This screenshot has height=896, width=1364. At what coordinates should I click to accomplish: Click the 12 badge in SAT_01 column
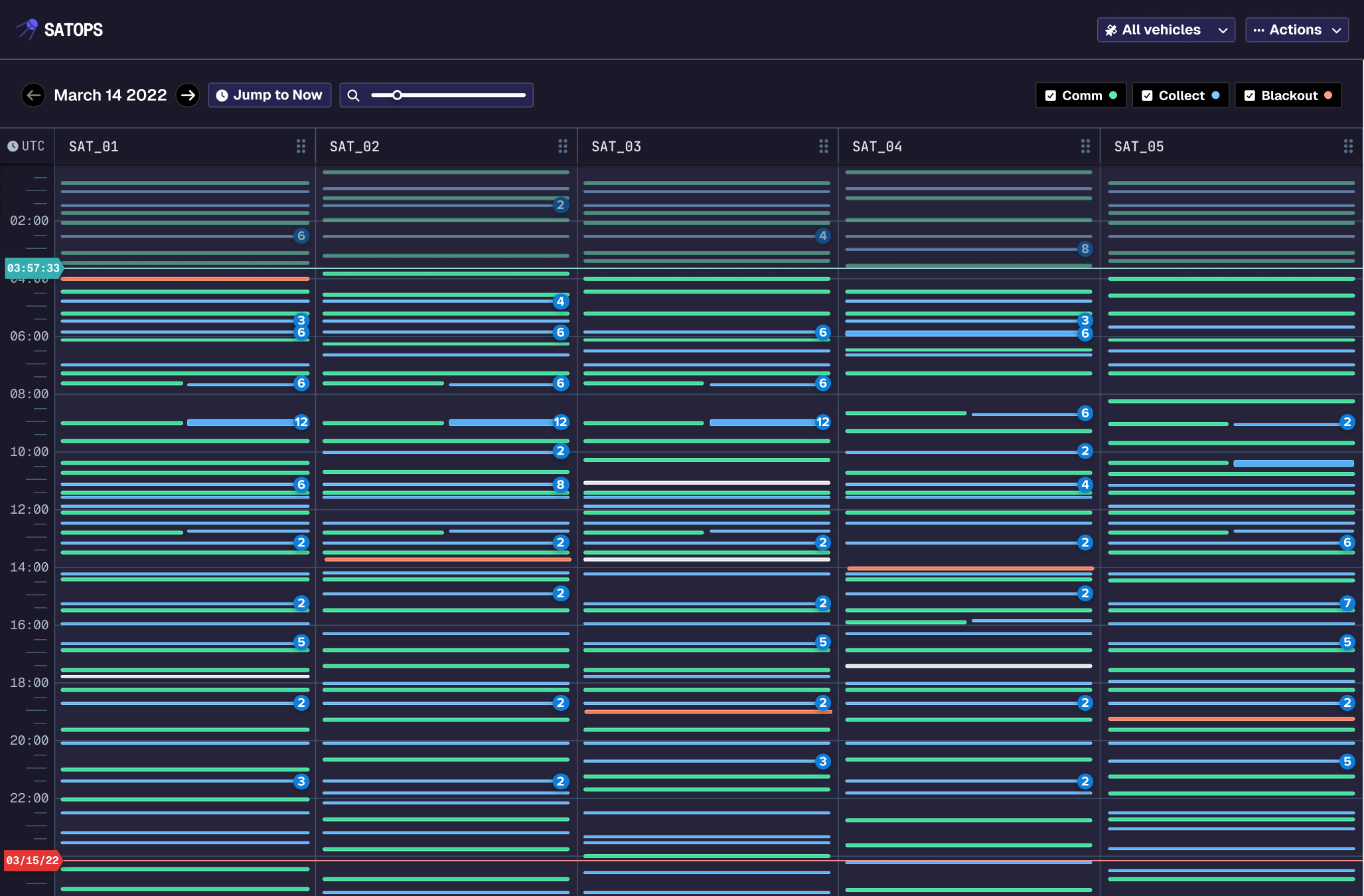click(301, 422)
